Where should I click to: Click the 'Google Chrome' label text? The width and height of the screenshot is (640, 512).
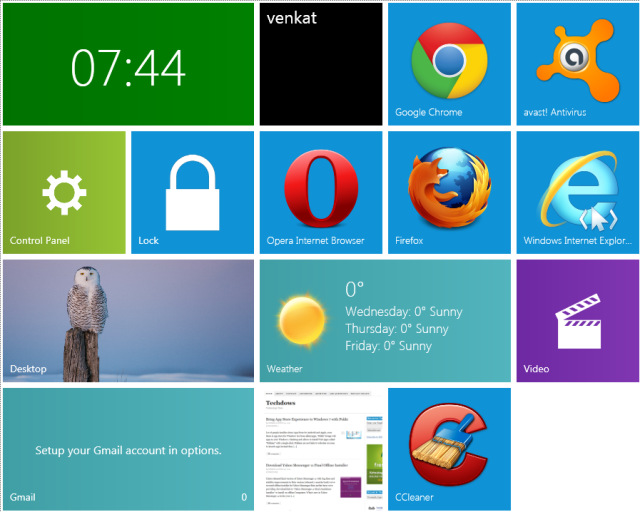pos(429,112)
